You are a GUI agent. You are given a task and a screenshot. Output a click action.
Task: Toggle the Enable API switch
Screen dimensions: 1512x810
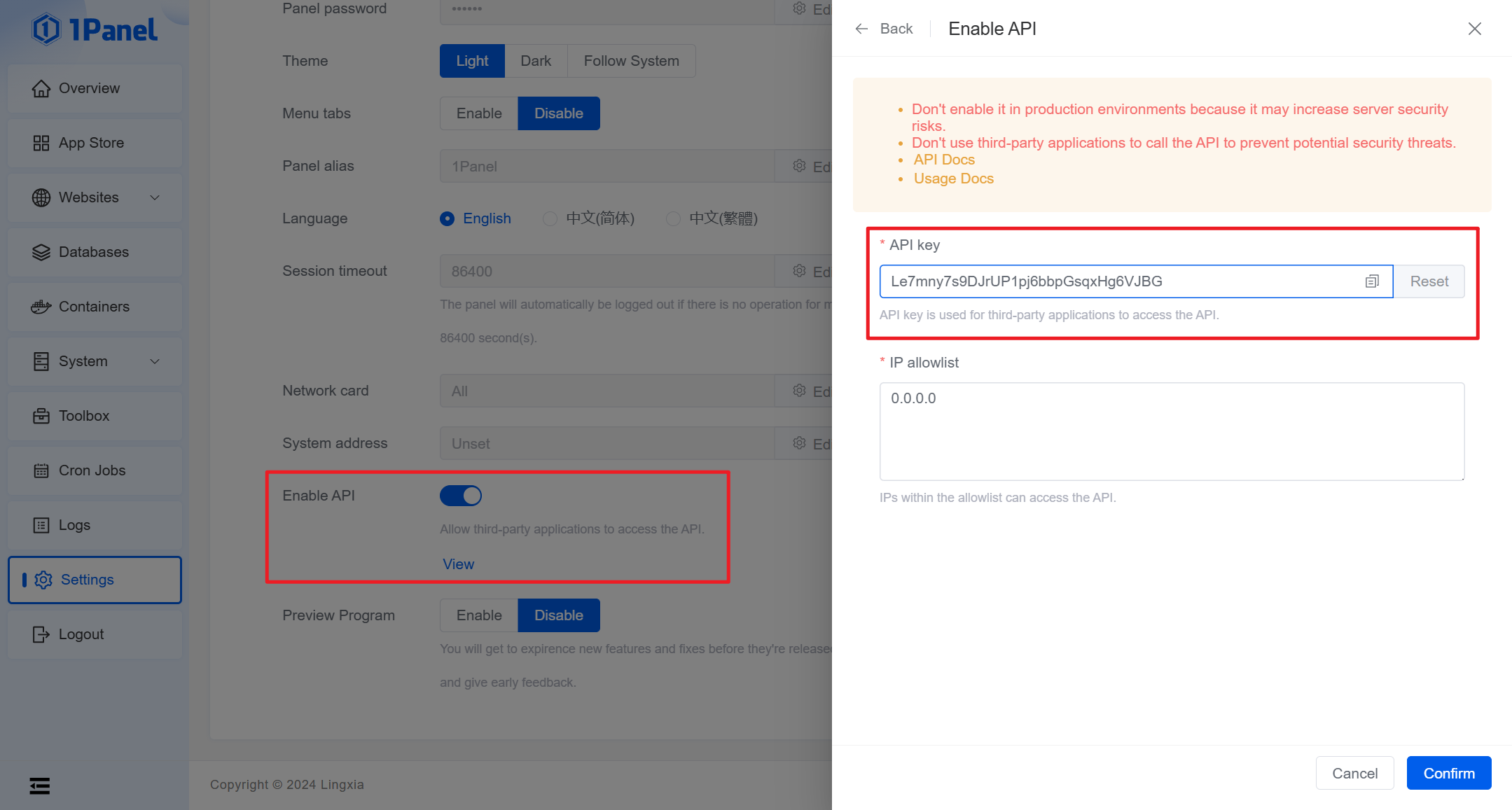[460, 496]
